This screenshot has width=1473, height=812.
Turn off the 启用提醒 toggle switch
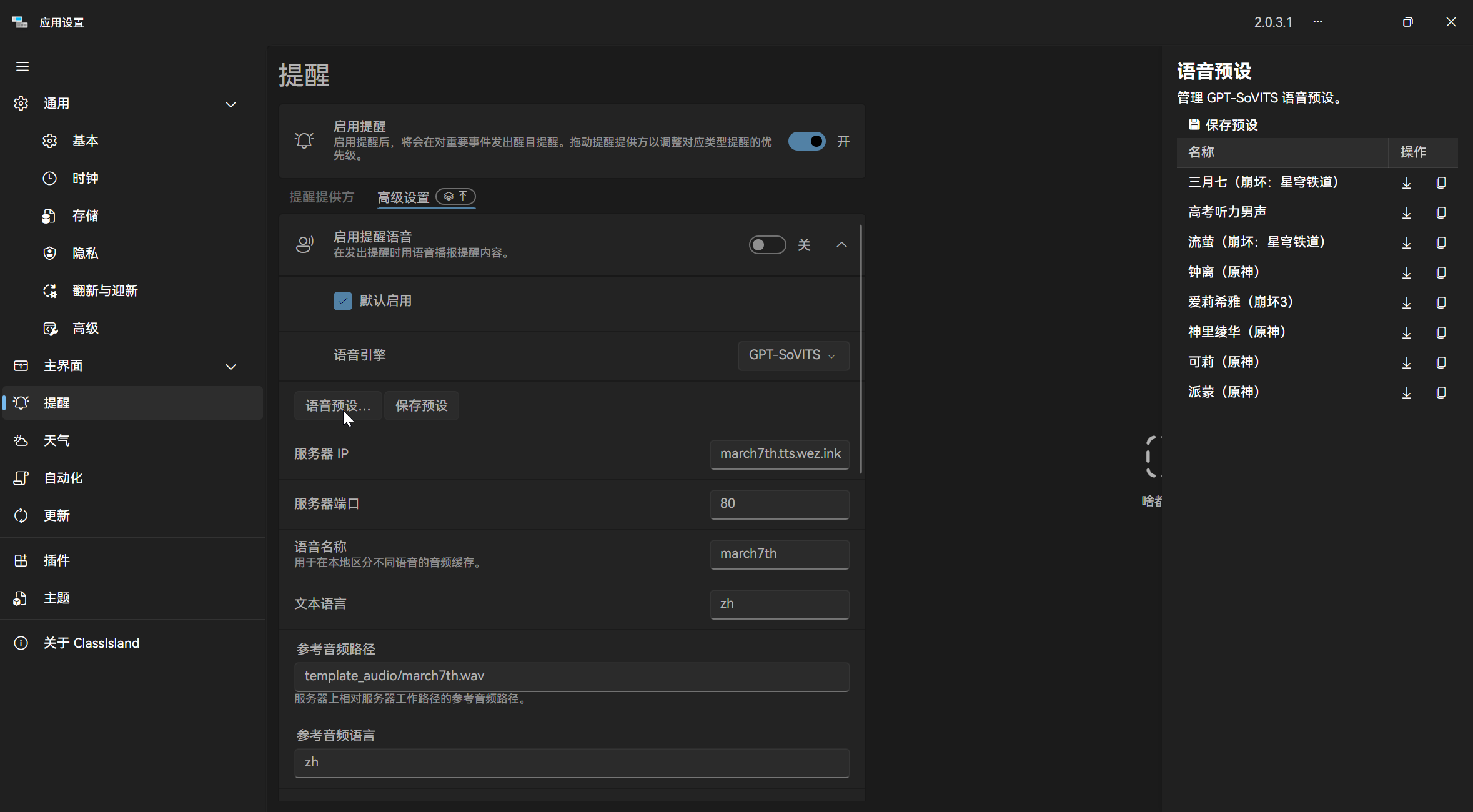click(x=806, y=141)
